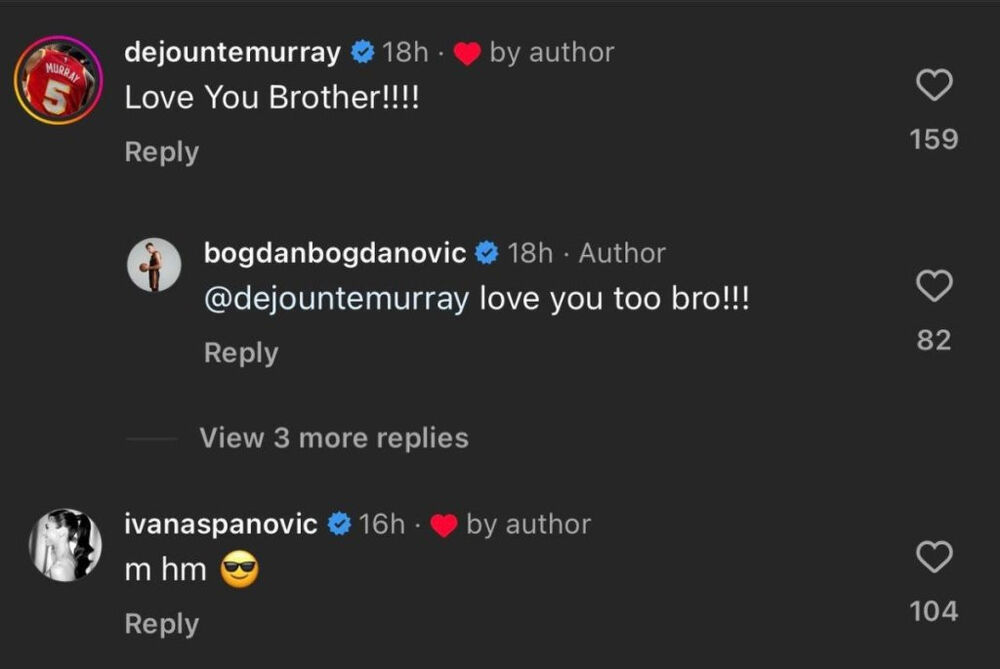Open dejountemurray's profile picture

[x=58, y=80]
